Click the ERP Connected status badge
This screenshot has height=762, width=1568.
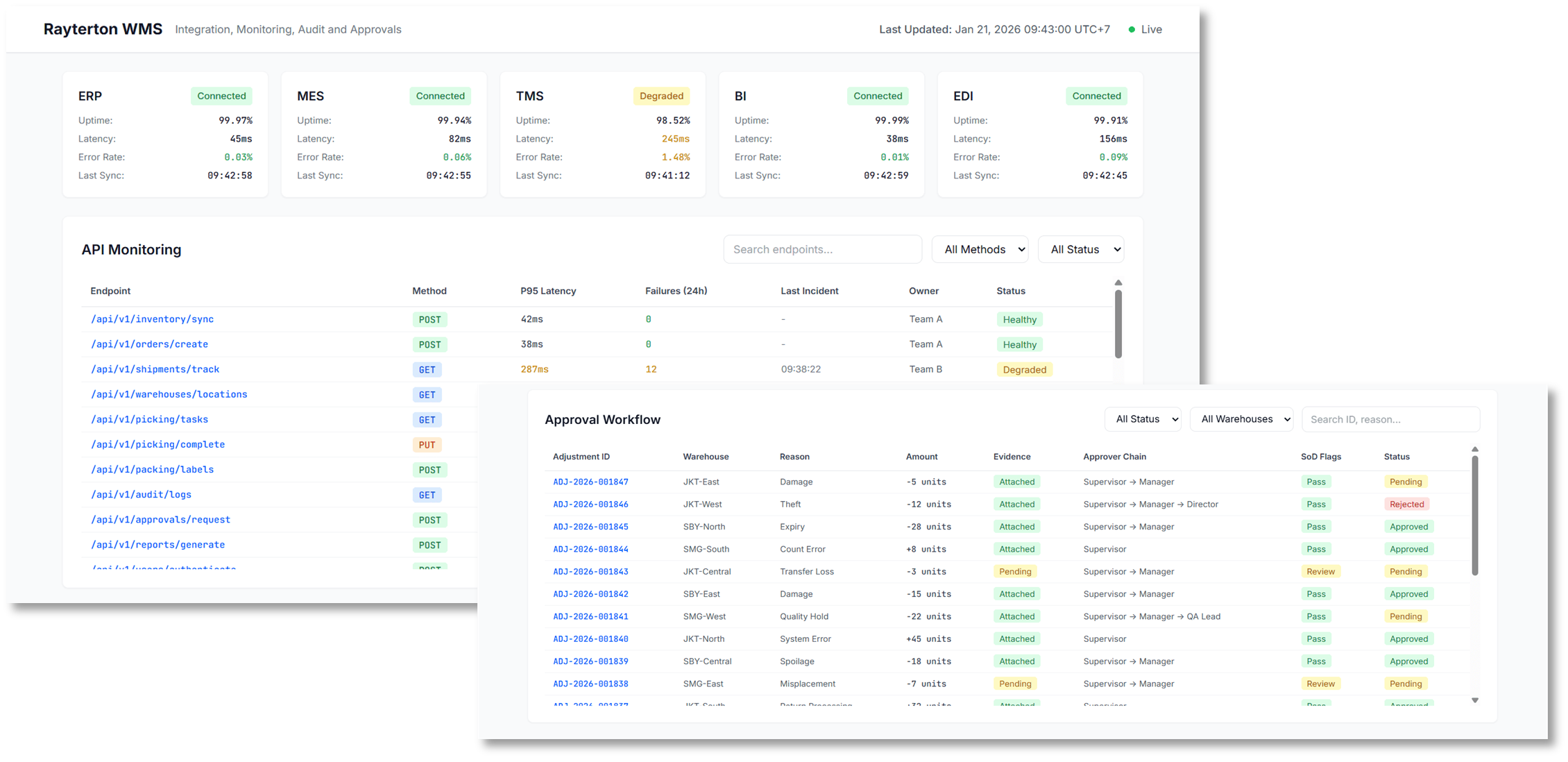(221, 96)
